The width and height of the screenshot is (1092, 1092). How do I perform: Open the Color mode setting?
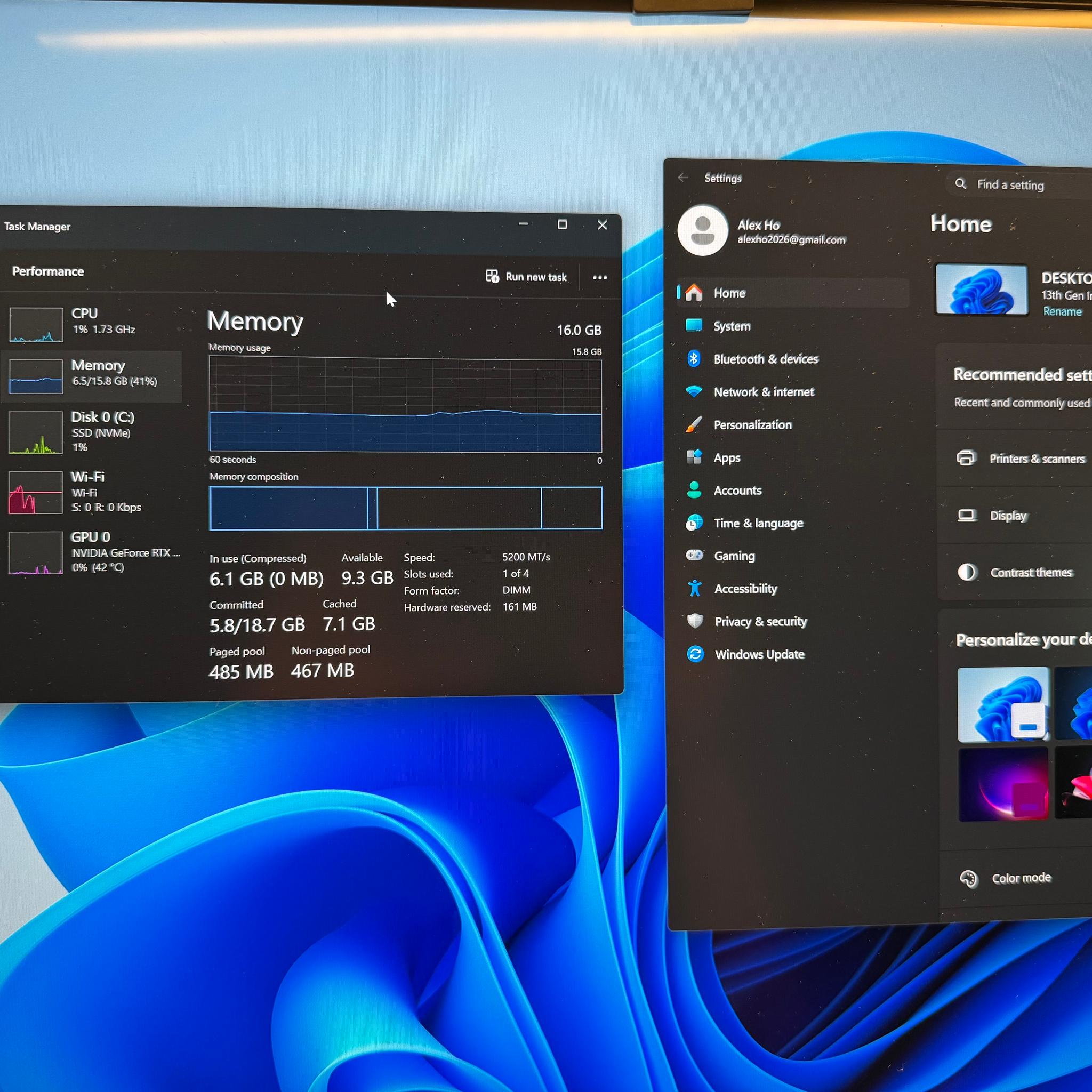pos(1016,878)
